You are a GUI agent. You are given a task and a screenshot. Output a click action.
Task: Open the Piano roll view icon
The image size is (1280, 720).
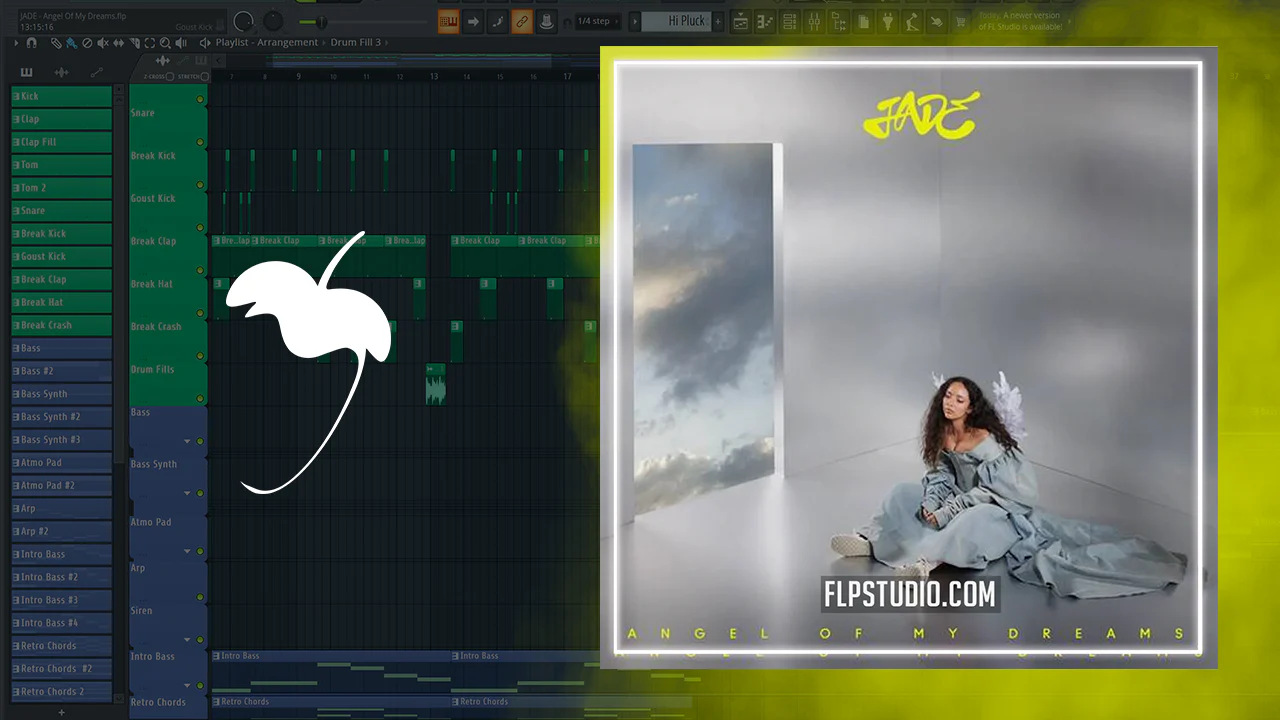[765, 21]
